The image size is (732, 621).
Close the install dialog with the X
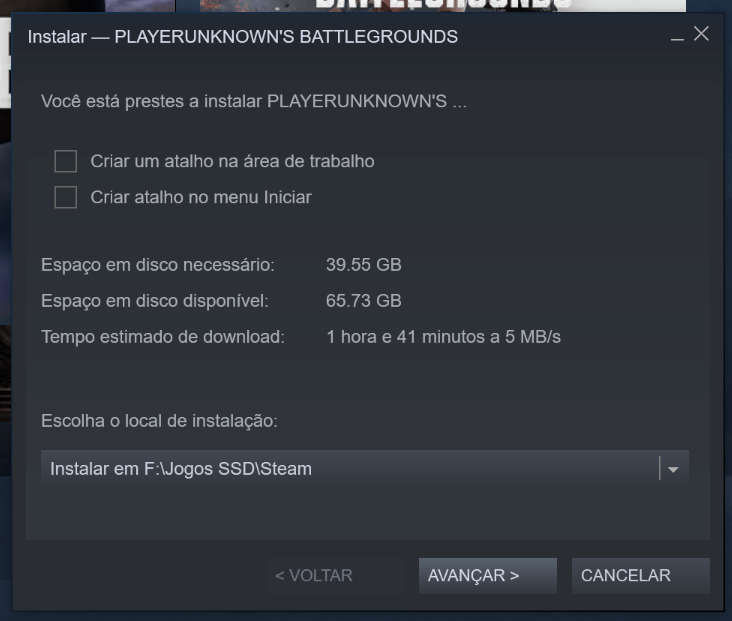[x=701, y=34]
